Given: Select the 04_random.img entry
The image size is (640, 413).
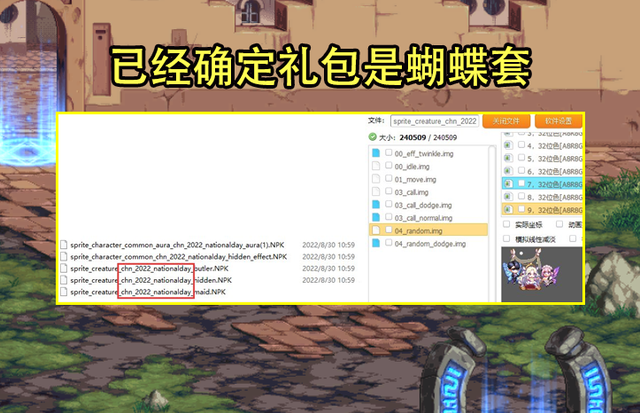Looking at the screenshot, I should point(418,230).
